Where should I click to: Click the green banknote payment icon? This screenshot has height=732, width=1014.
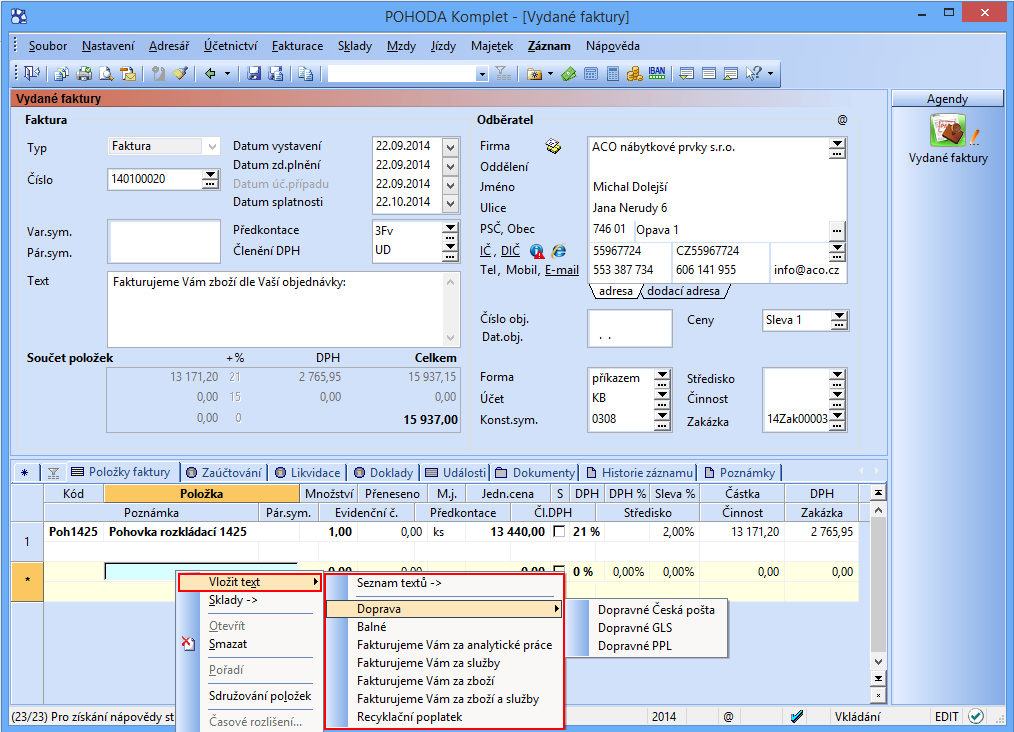[x=568, y=74]
